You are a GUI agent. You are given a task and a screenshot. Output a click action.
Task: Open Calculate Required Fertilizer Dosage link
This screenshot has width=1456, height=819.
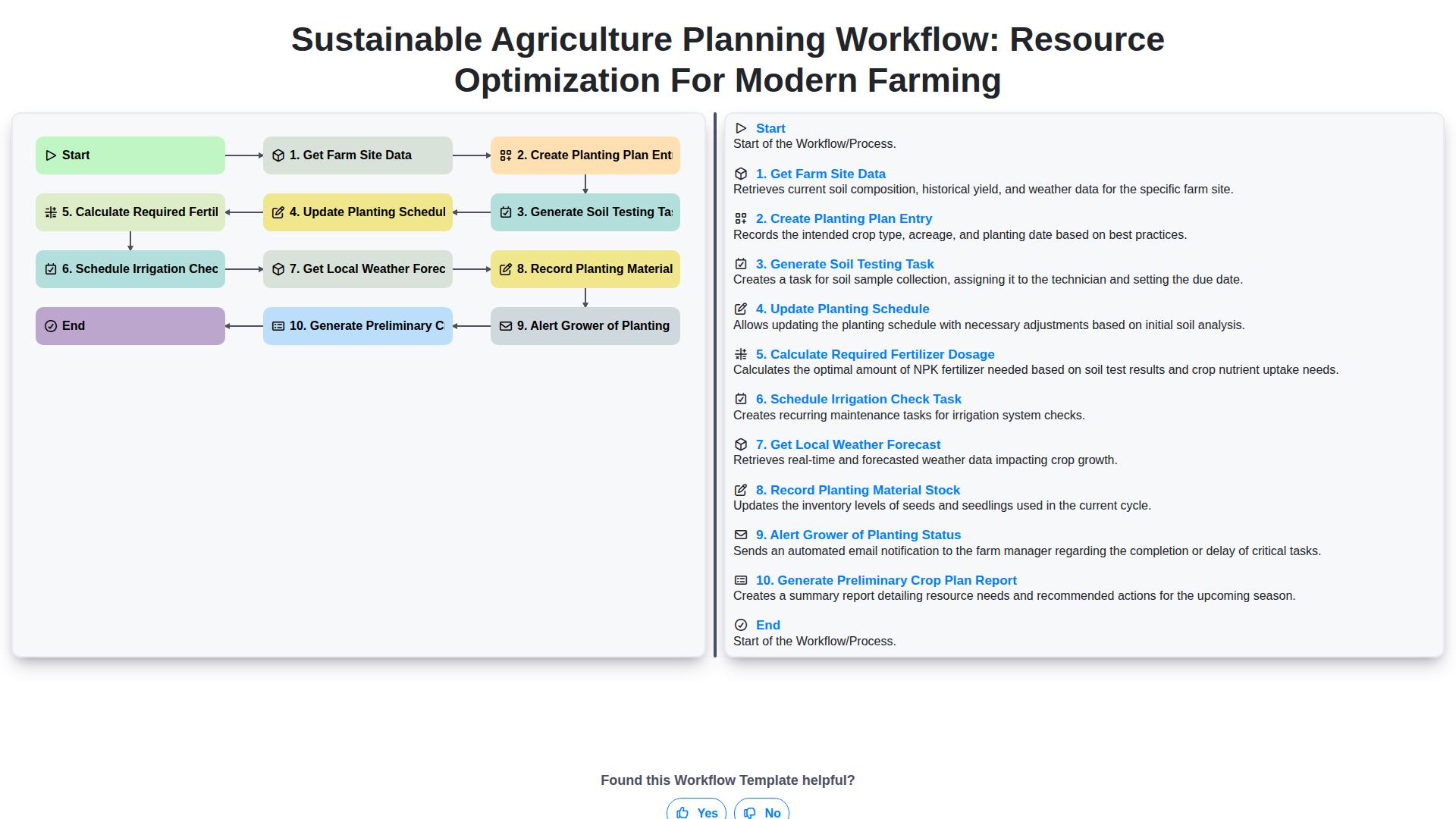pyautogui.click(x=874, y=354)
